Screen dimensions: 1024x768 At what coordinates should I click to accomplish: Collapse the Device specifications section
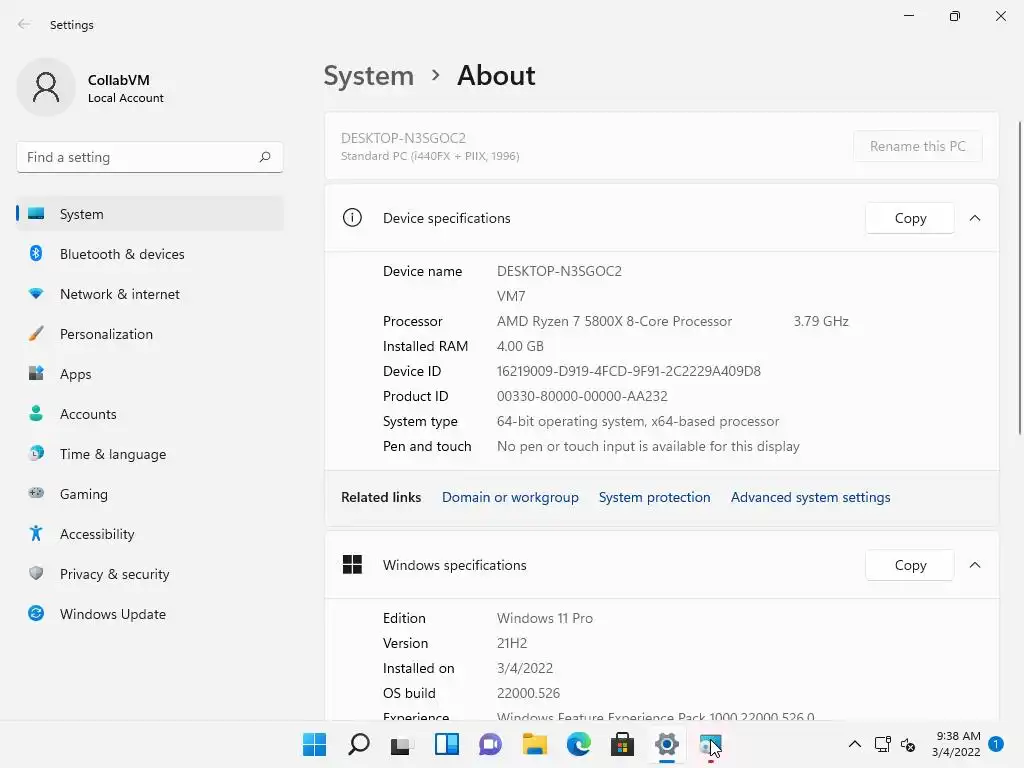[x=975, y=218]
